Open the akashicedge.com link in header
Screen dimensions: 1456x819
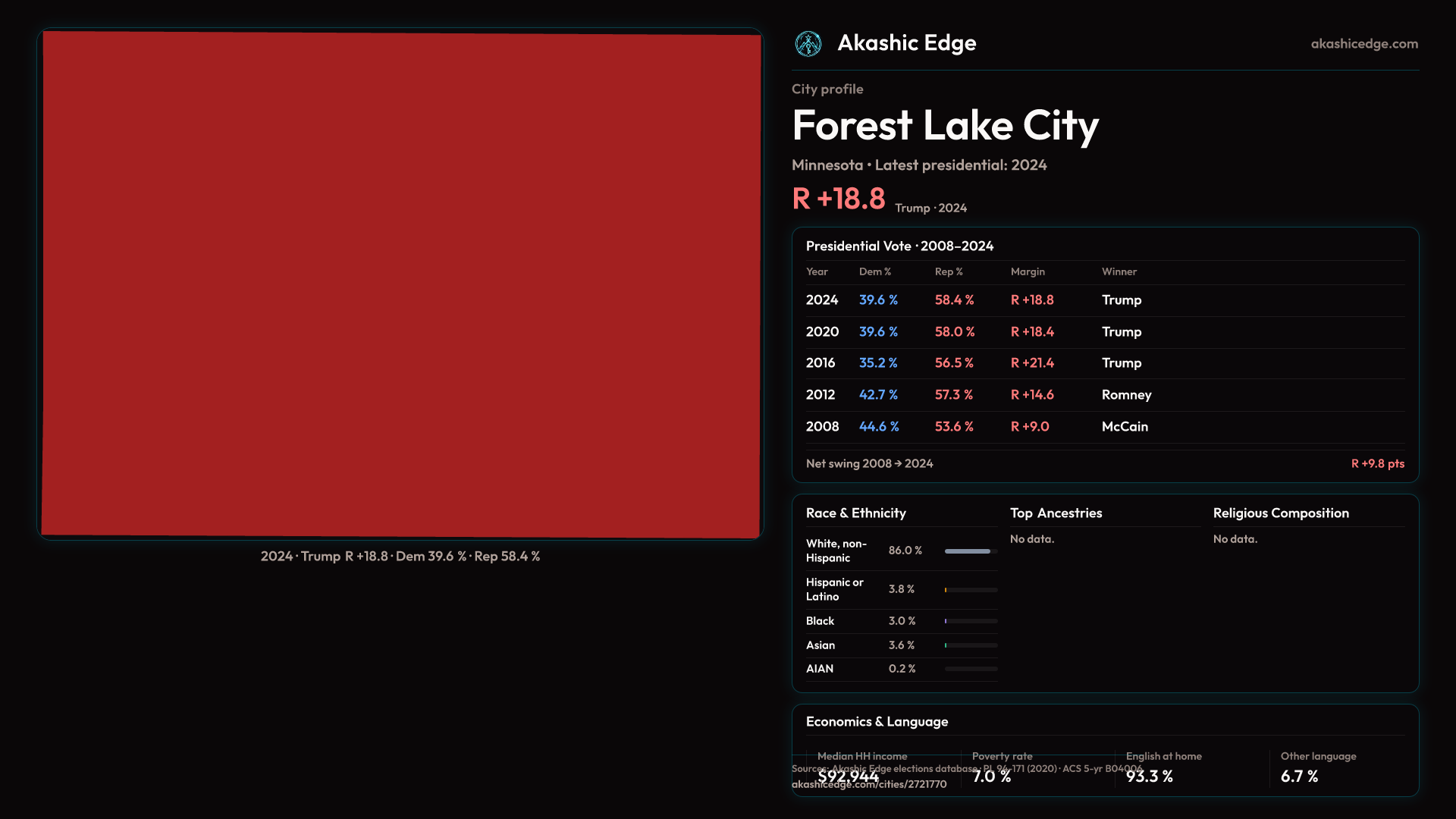click(x=1363, y=44)
